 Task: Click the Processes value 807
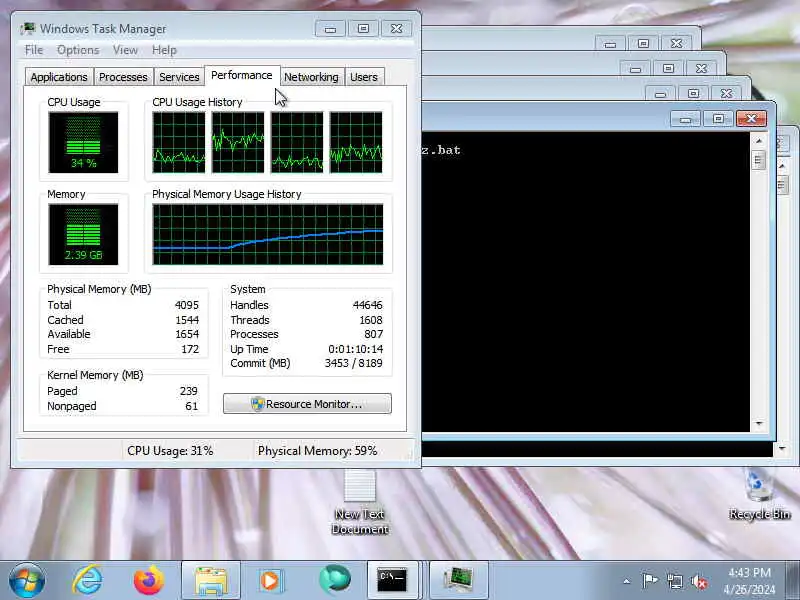pyautogui.click(x=373, y=334)
